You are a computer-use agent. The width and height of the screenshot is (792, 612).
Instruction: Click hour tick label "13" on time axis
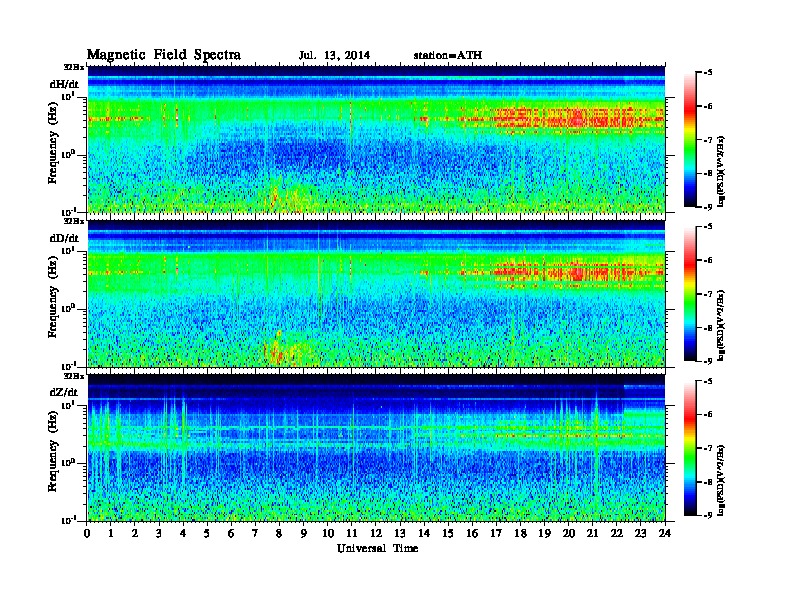click(400, 533)
